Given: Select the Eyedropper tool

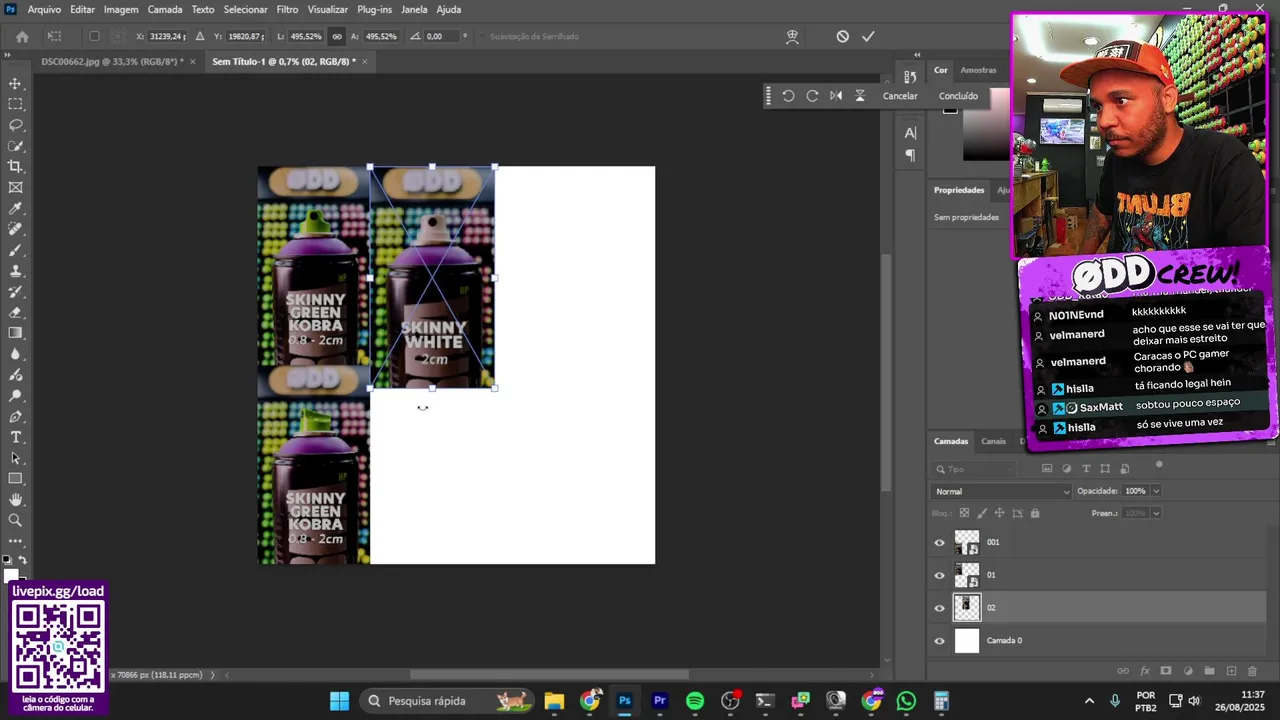Looking at the screenshot, I should 15,208.
